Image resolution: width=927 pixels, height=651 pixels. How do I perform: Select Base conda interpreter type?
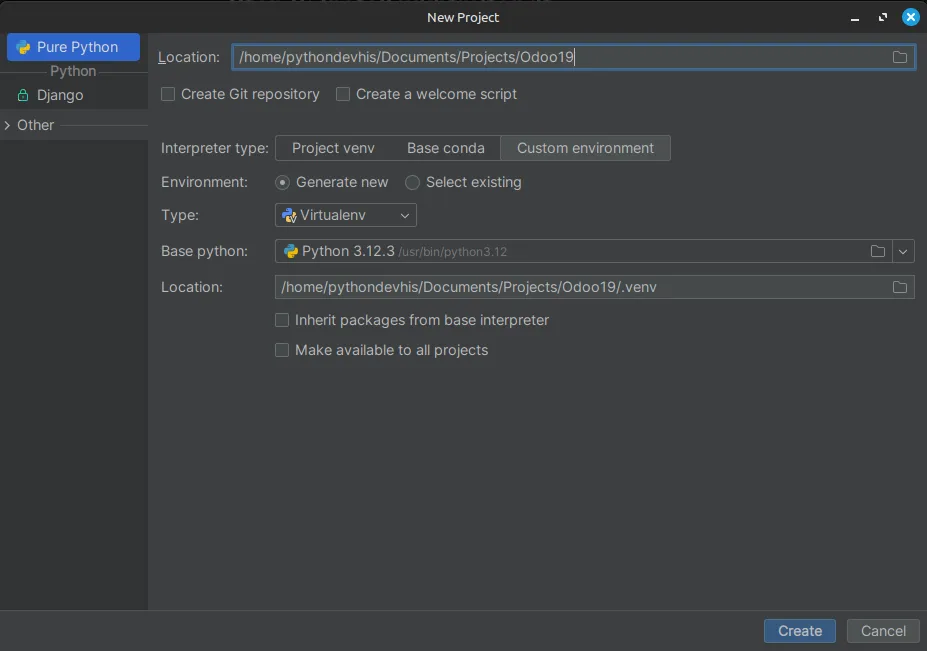coord(445,148)
